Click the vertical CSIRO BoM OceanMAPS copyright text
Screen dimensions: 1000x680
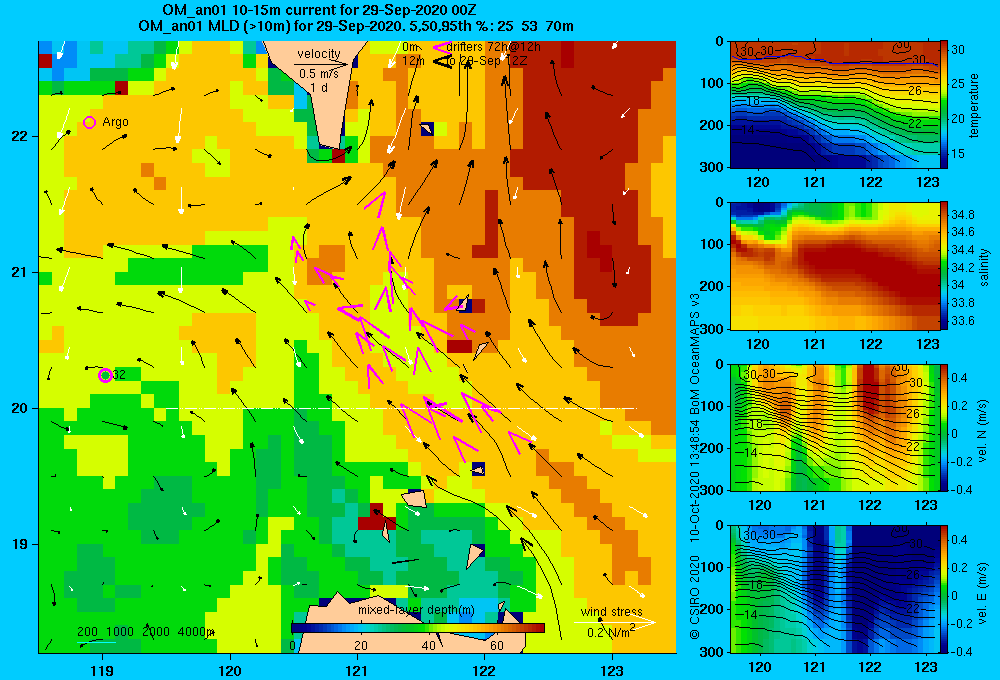695,466
